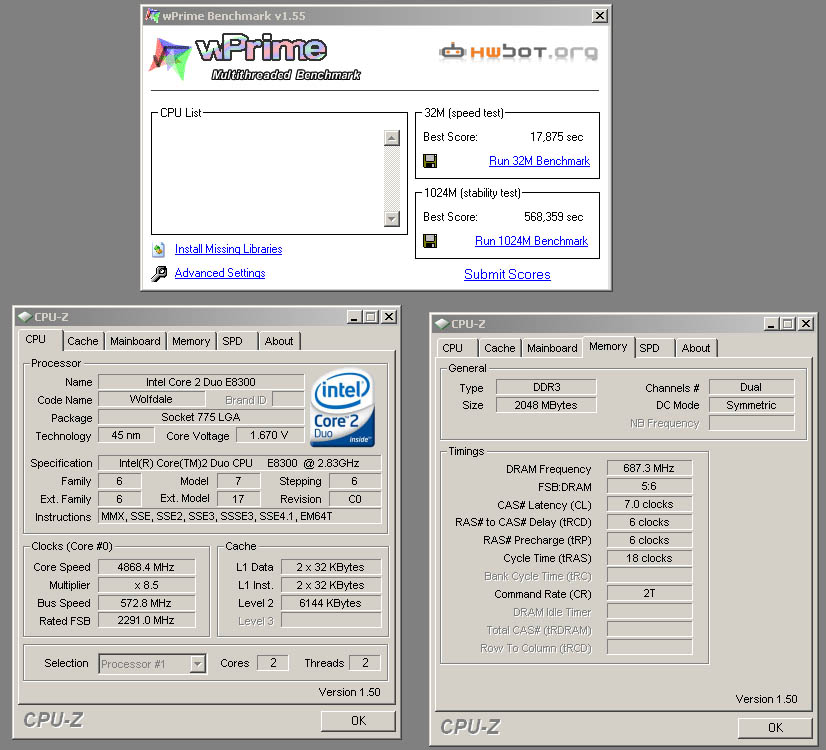
Task: Open the Advanced Settings link
Action: click(x=220, y=273)
